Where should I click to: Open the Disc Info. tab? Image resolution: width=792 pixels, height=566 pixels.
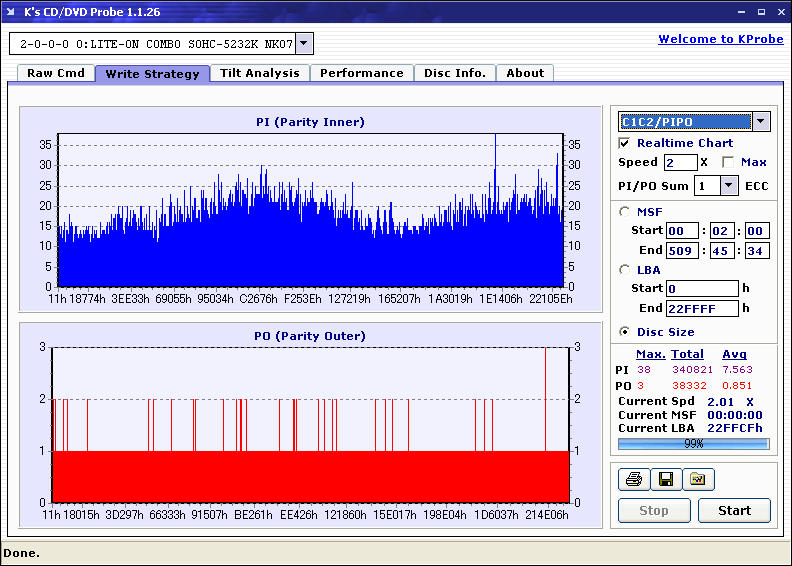[455, 73]
